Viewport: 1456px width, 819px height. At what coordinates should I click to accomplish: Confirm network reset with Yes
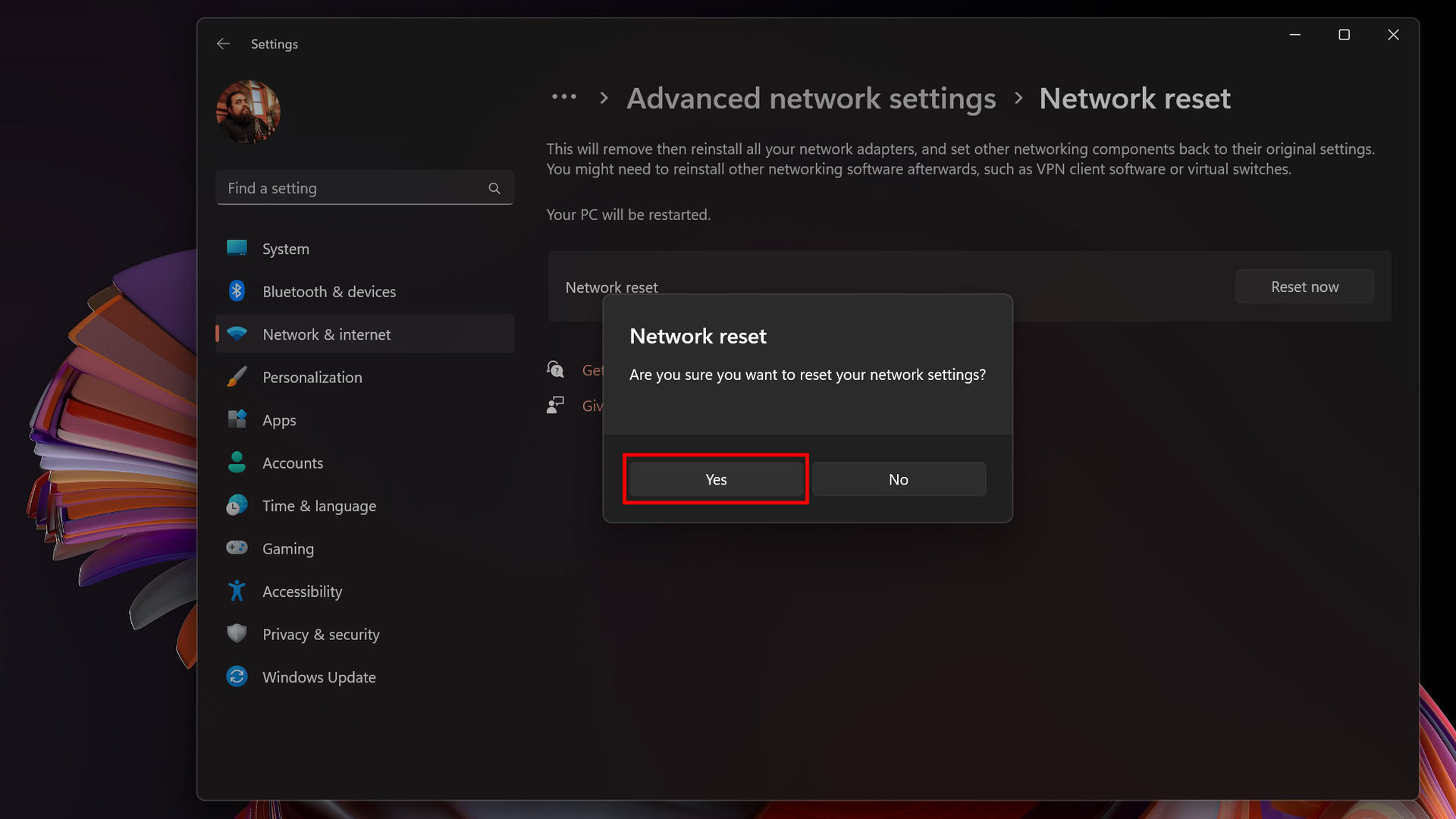coord(716,479)
